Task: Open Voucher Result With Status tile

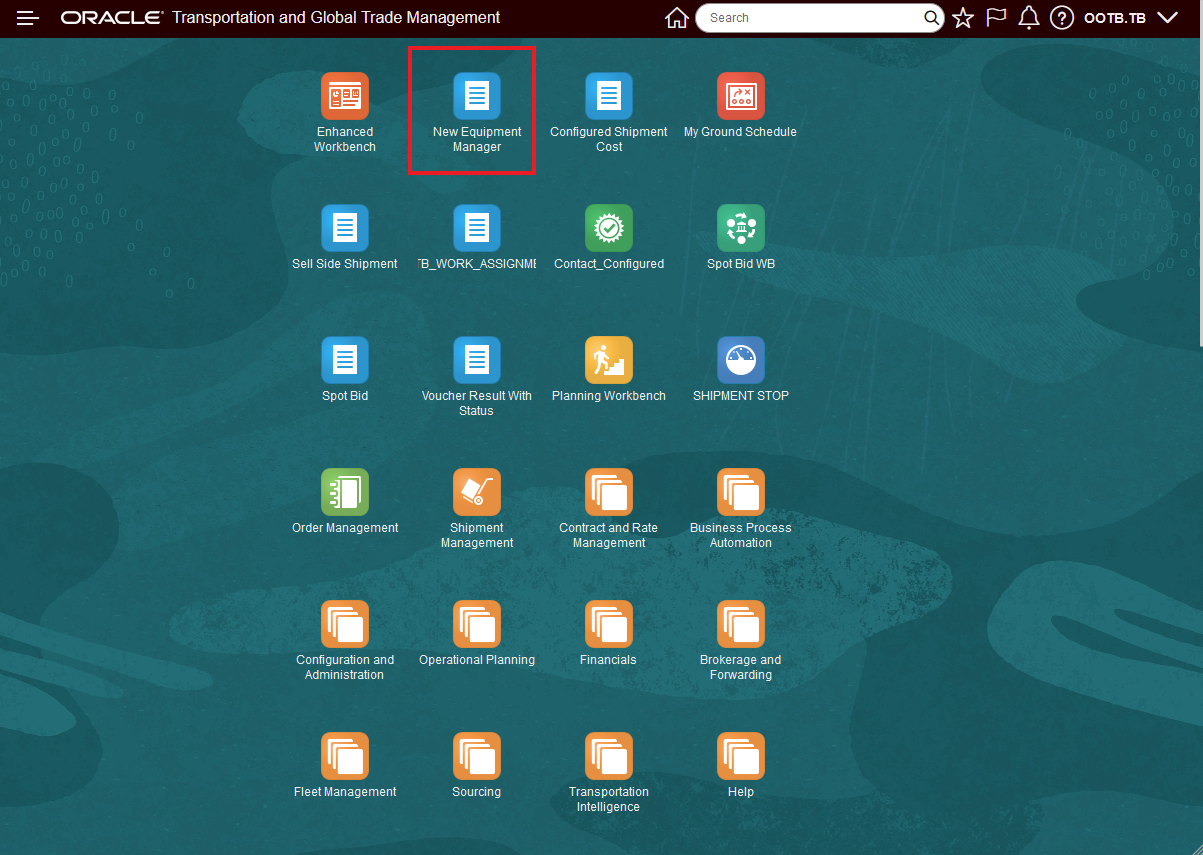Action: tap(477, 360)
